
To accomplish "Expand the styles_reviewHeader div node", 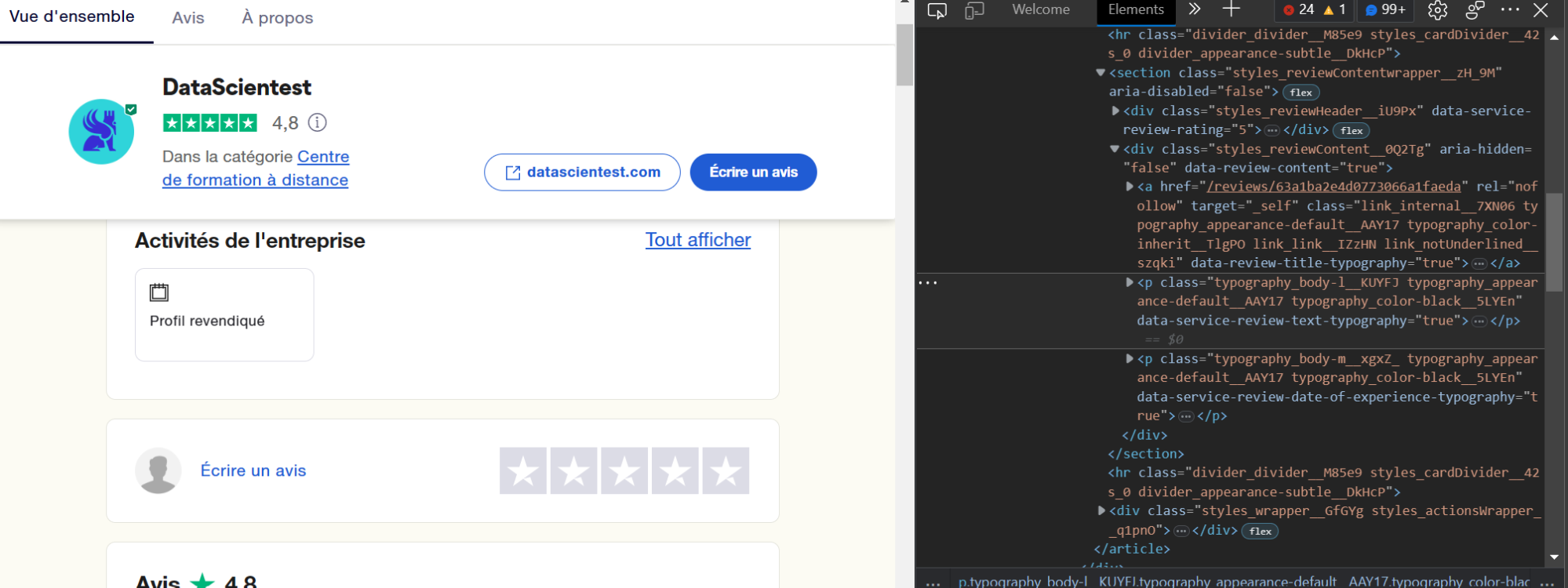I will pos(1115,111).
